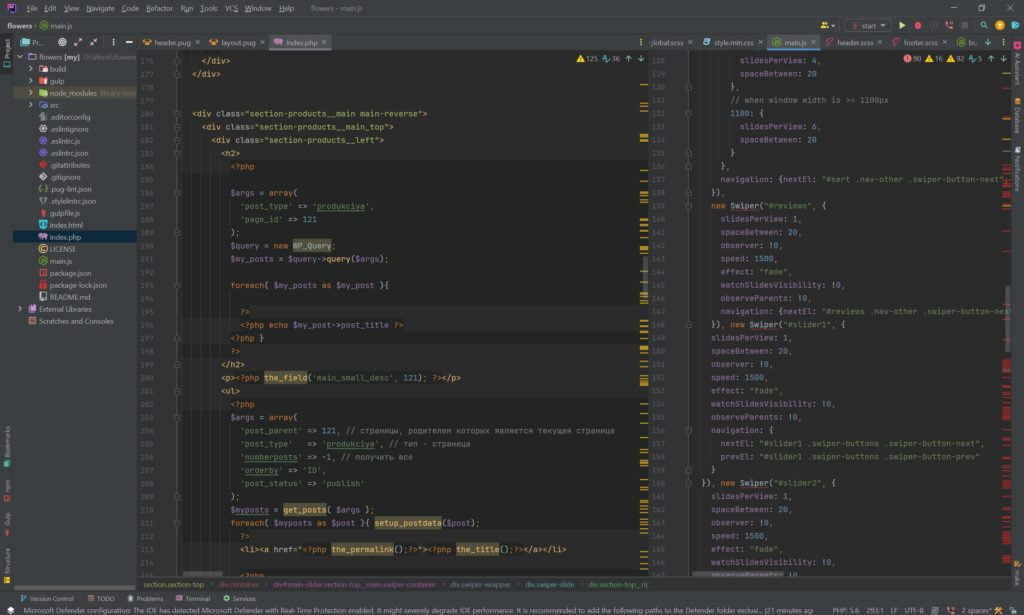Click the green Run button
Image resolution: width=1024 pixels, height=615 pixels.
[x=901, y=25]
